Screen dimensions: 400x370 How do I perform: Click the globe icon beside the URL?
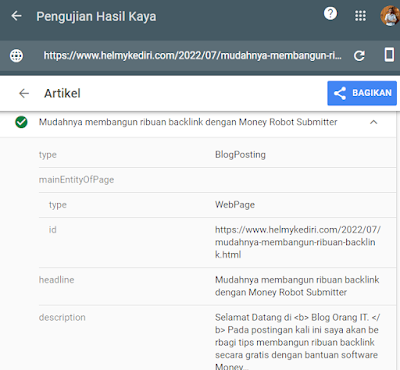(x=16, y=55)
